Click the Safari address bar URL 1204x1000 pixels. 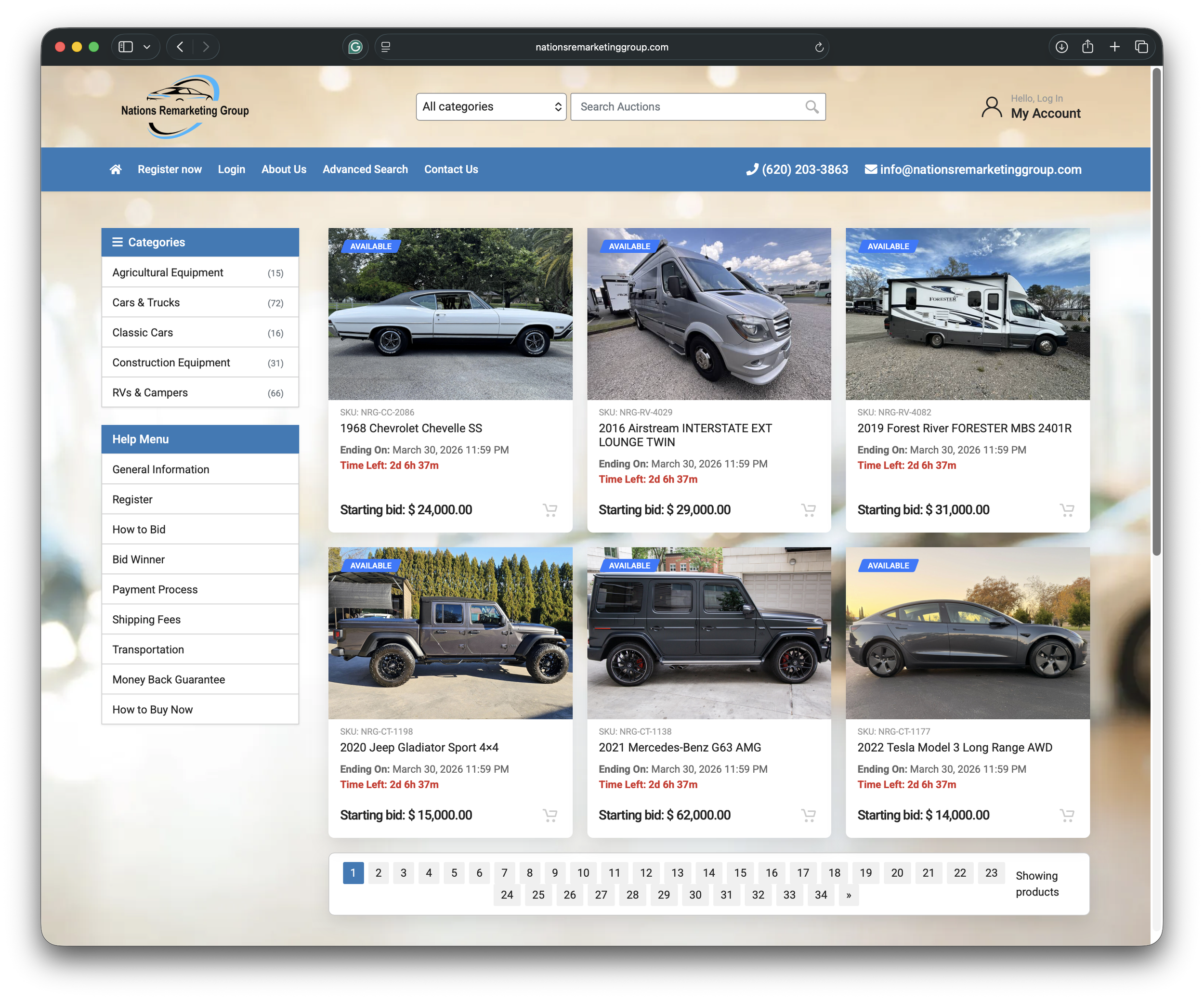(x=602, y=47)
